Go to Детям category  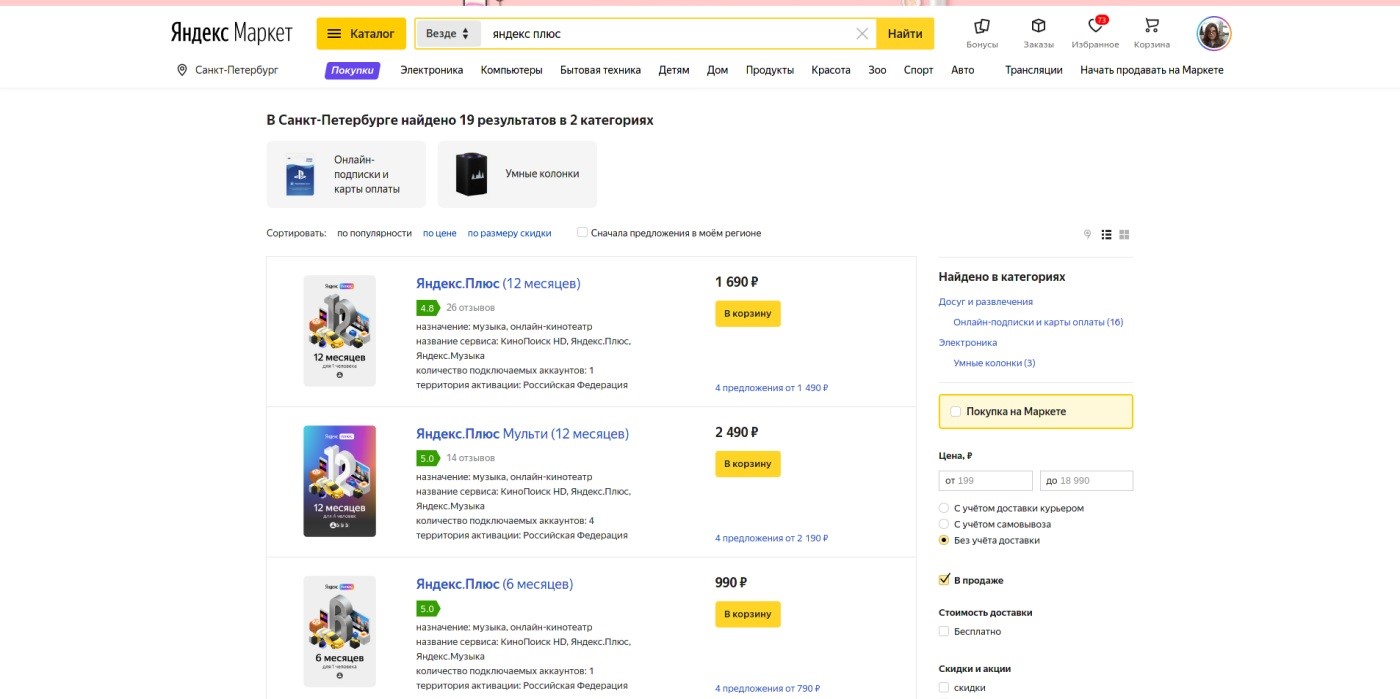tap(674, 70)
